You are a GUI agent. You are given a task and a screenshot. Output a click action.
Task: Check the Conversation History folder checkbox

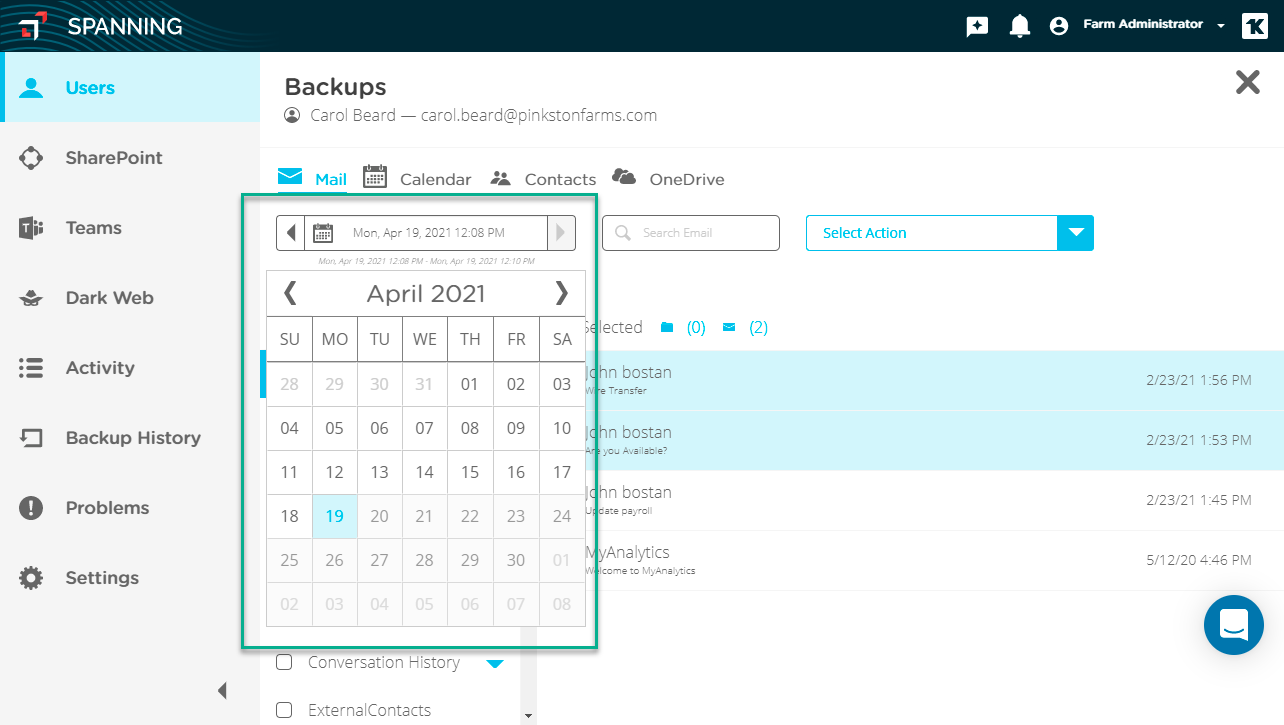[284, 662]
